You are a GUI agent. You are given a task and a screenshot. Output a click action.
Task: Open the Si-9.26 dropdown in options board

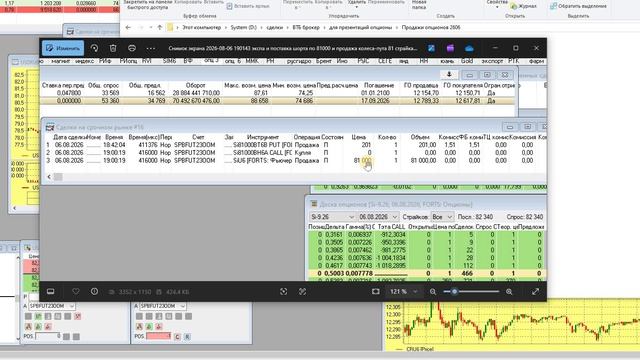tap(332, 217)
